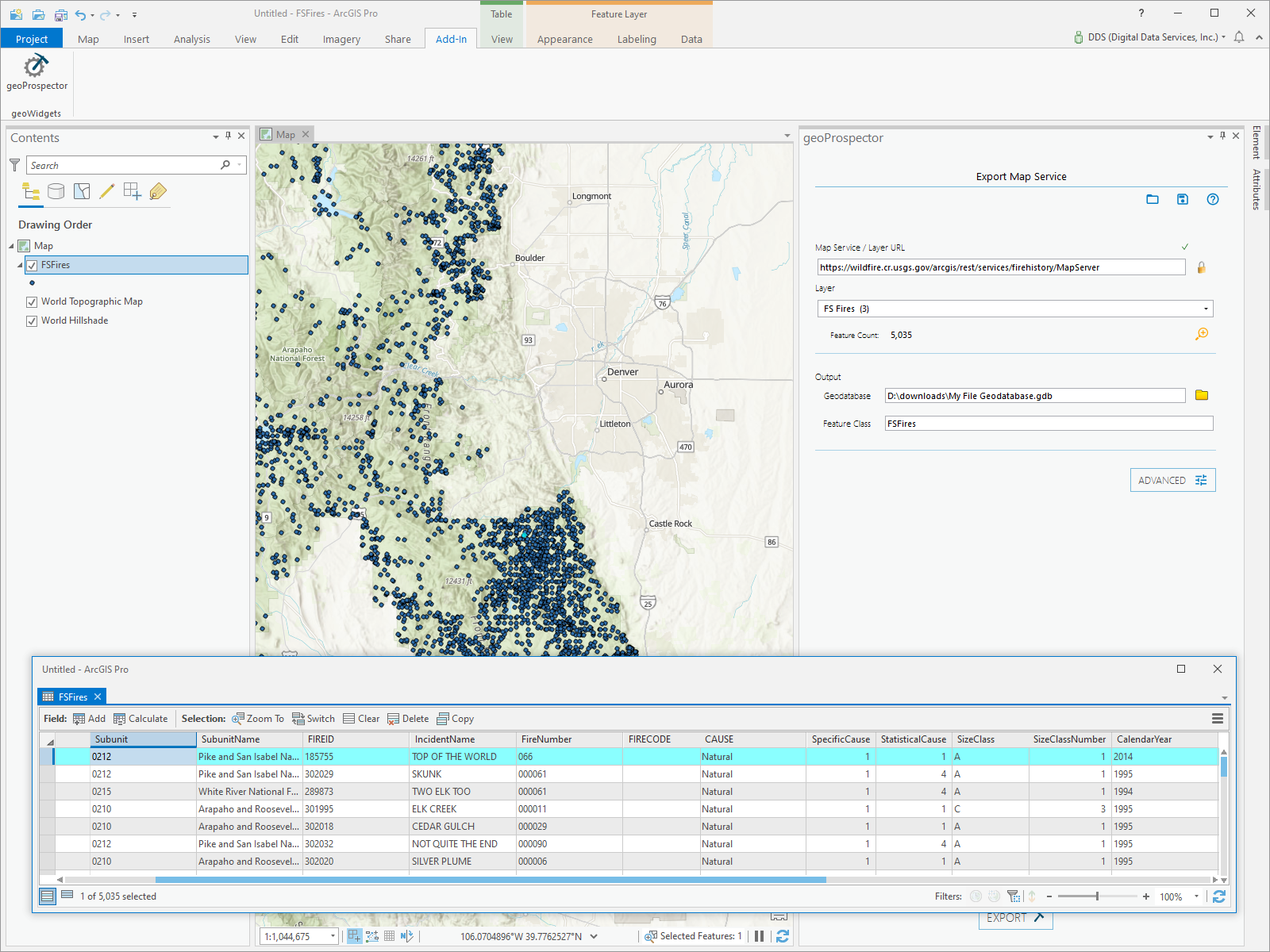
Task: Open the Project tab
Action: (x=32, y=39)
